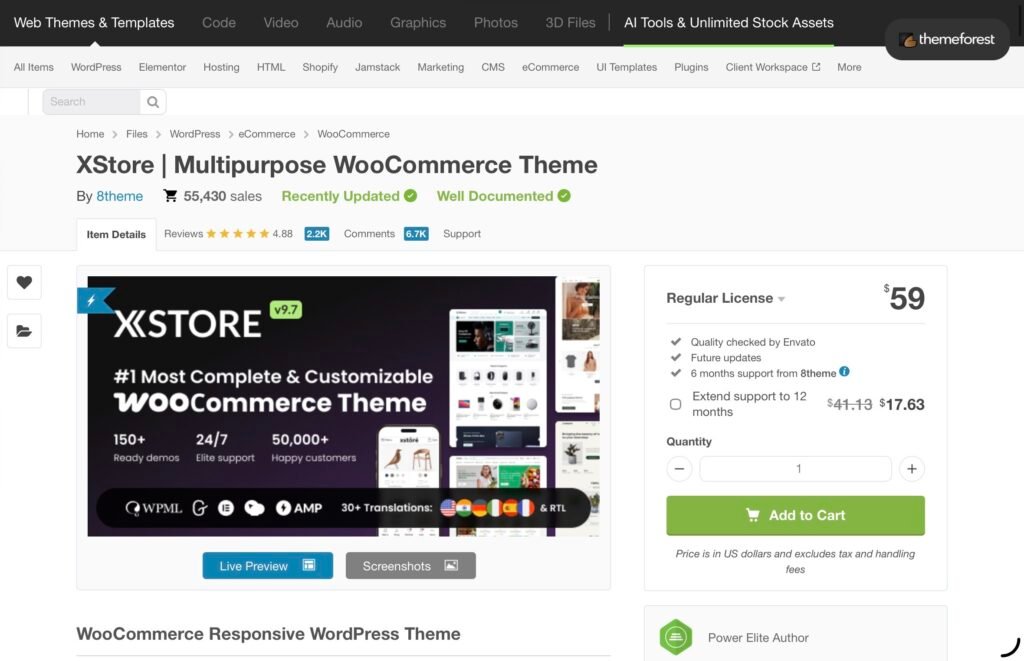Click the 6.7K comments count badge
The width and height of the screenshot is (1024, 661).
[x=416, y=234]
